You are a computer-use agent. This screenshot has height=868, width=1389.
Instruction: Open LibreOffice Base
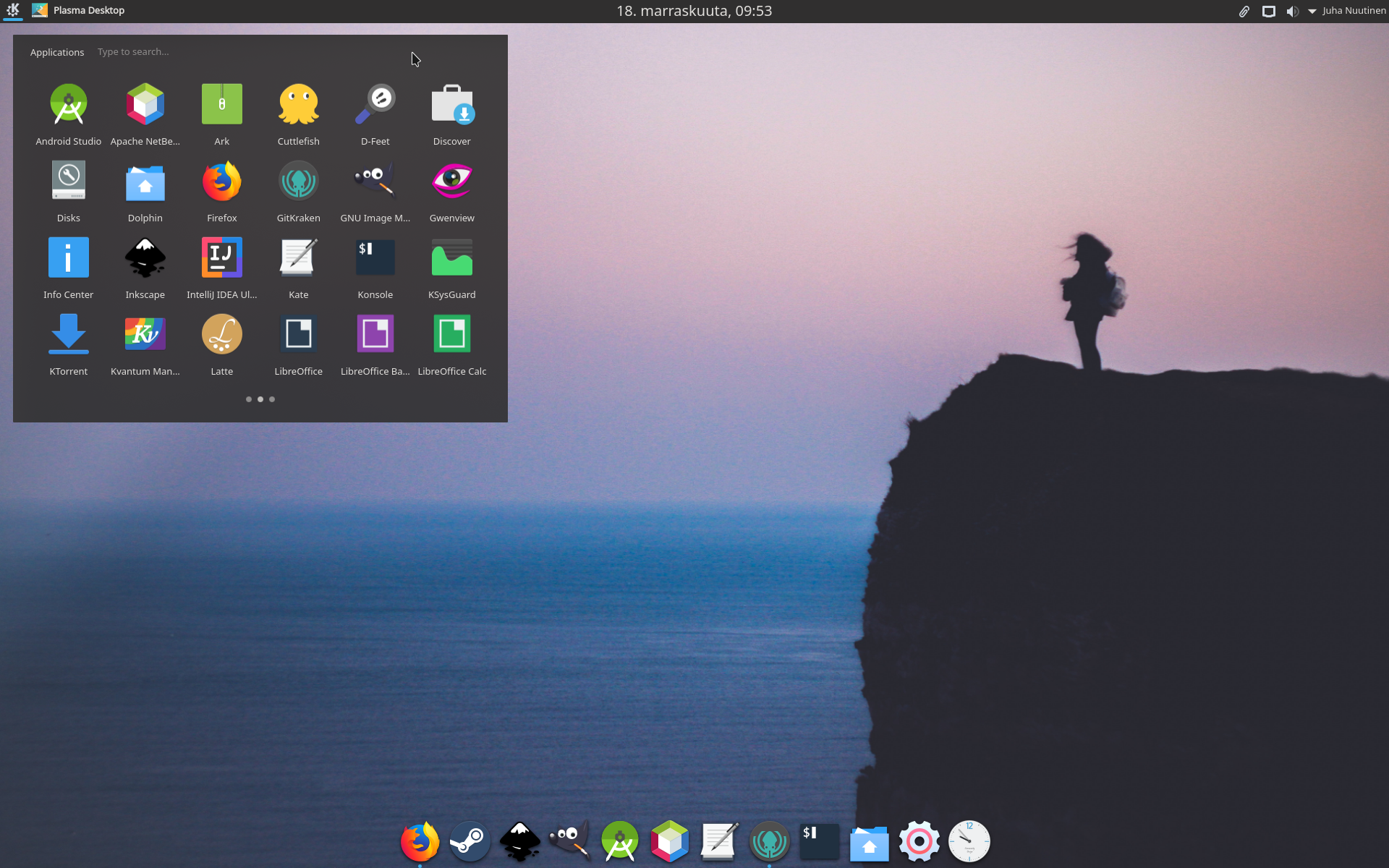pos(375,344)
